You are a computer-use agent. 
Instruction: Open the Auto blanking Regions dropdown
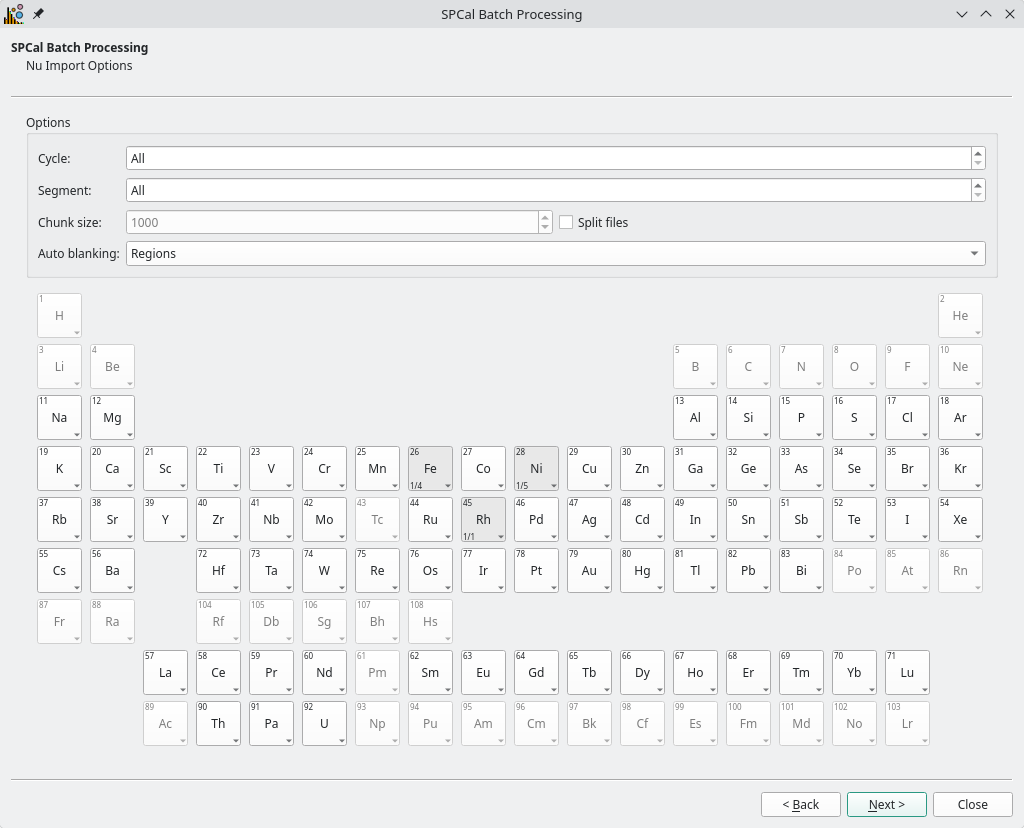pos(555,253)
